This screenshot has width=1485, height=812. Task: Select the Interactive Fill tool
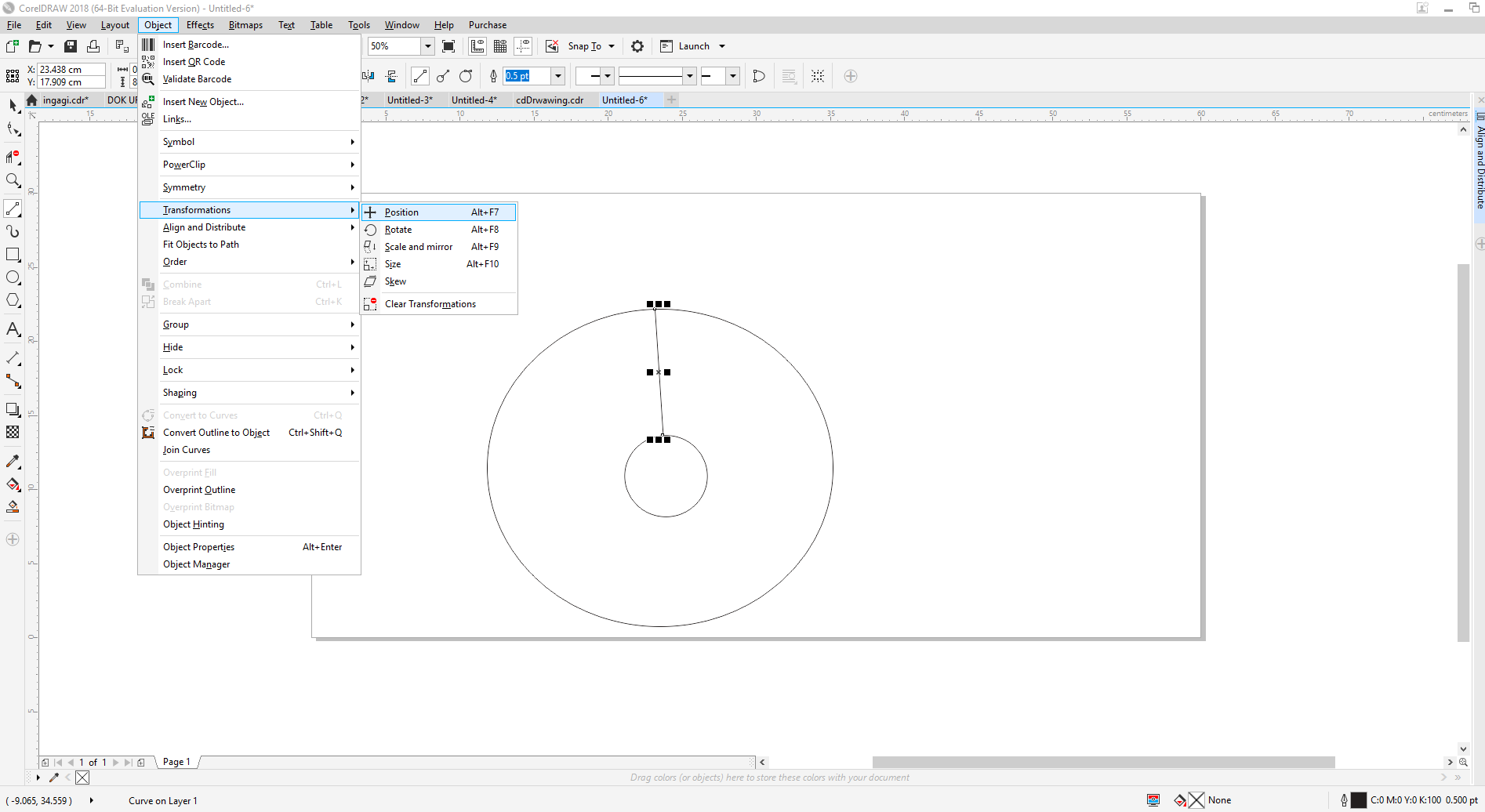(13, 484)
